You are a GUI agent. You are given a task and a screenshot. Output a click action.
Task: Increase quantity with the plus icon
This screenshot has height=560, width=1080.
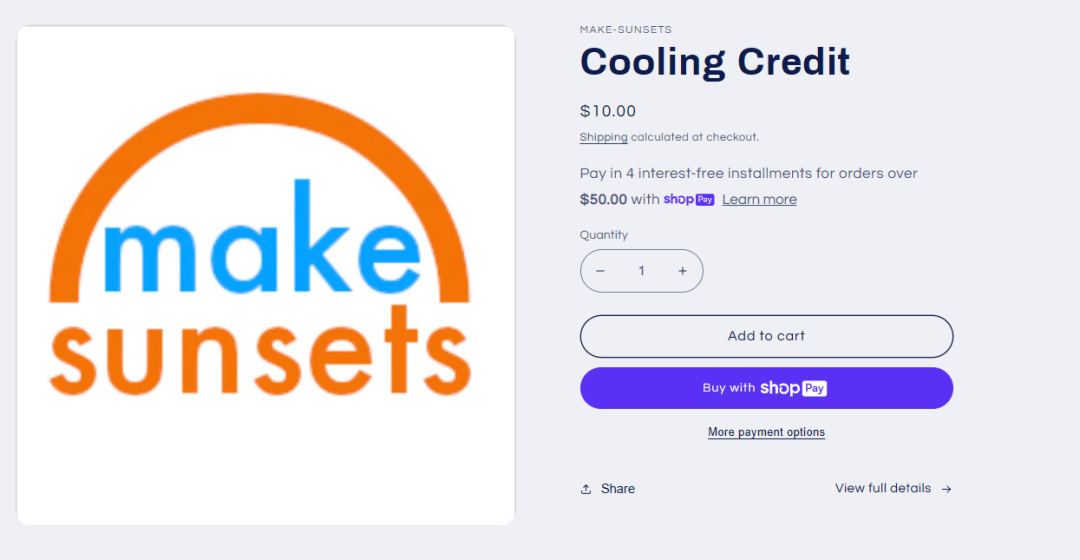coord(683,271)
